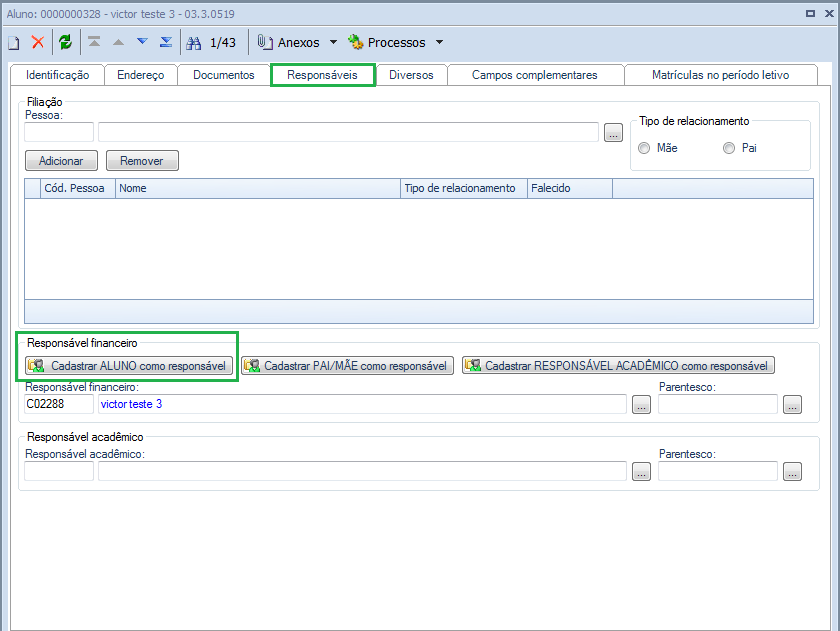Click Cadastrar PAI/MÃE como responsável button
This screenshot has width=840, height=631.
347,366
